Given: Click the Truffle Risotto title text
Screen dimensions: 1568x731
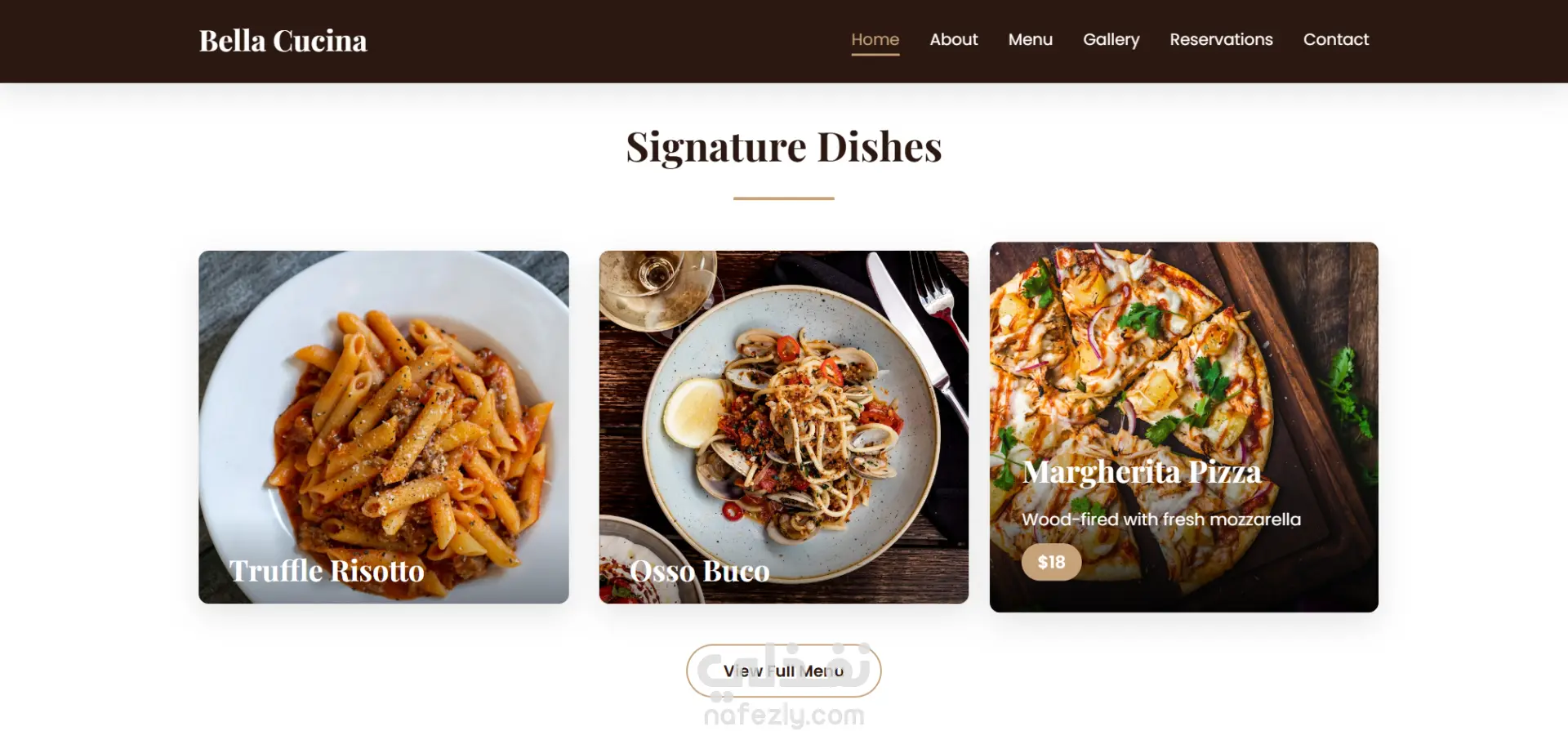Looking at the screenshot, I should click(327, 570).
